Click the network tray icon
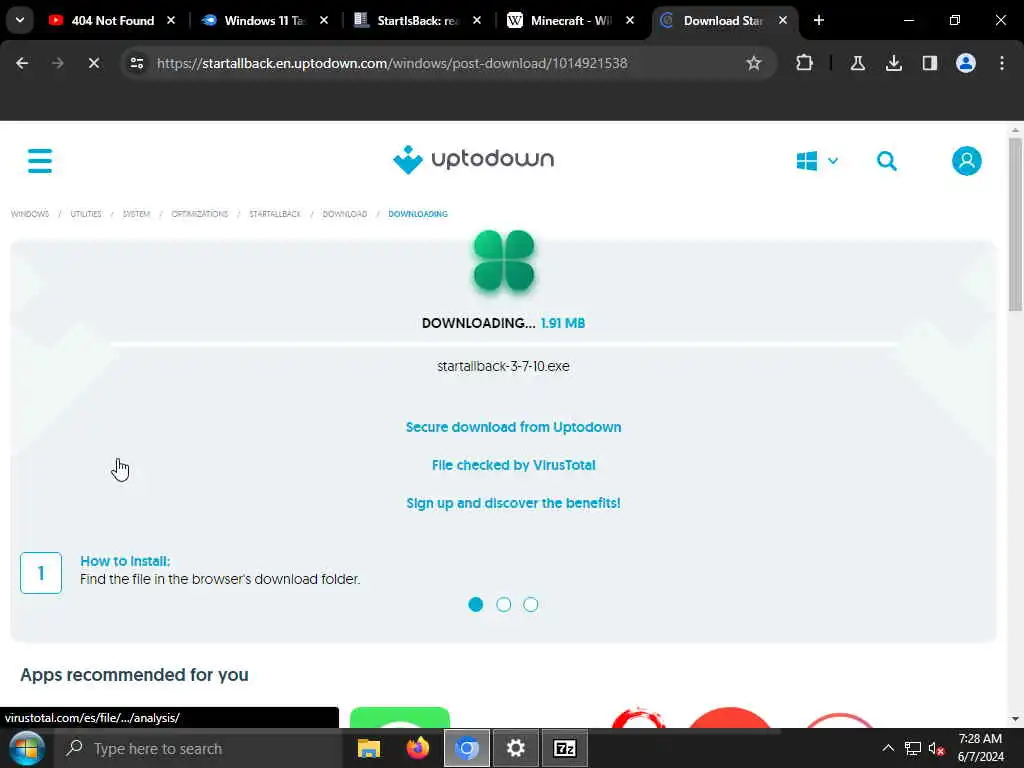The height and width of the screenshot is (768, 1024). (x=912, y=748)
